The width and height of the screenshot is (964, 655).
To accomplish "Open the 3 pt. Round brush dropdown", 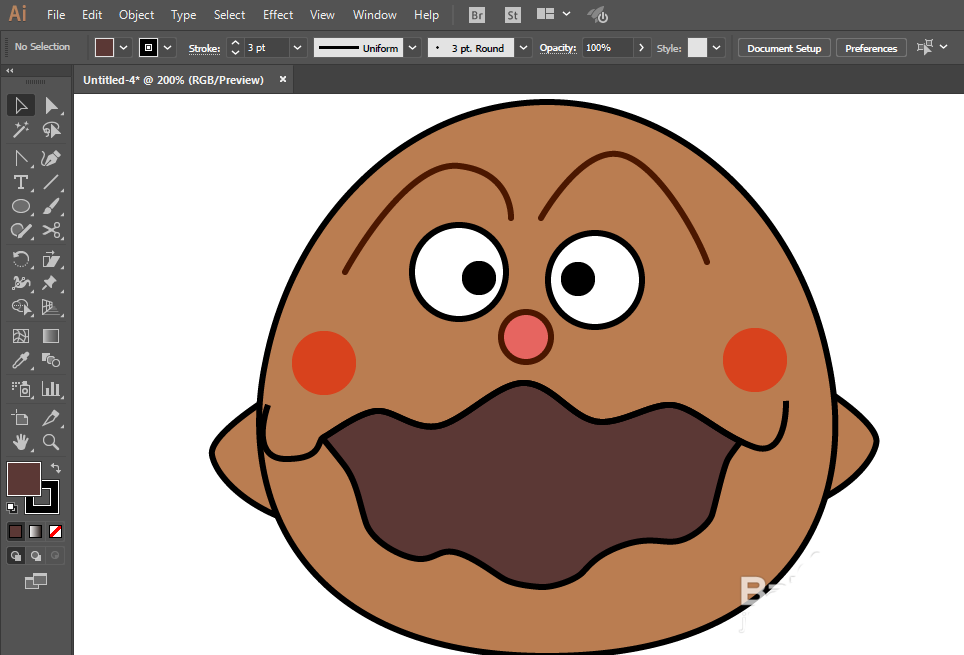I will click(524, 48).
